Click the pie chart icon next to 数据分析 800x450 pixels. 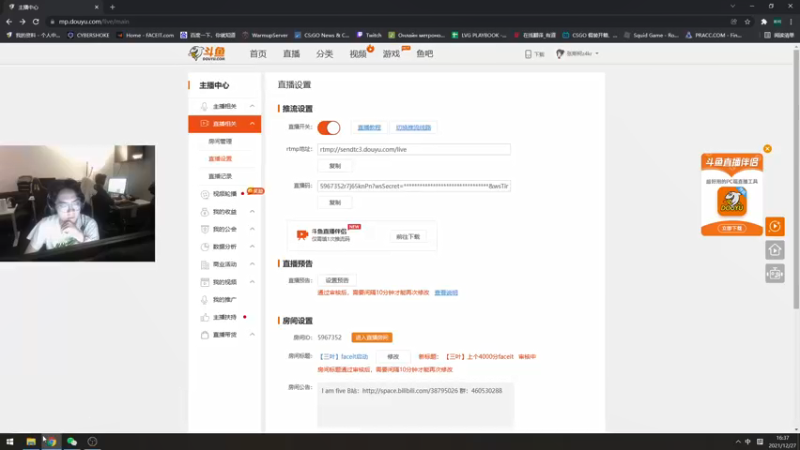(x=205, y=247)
